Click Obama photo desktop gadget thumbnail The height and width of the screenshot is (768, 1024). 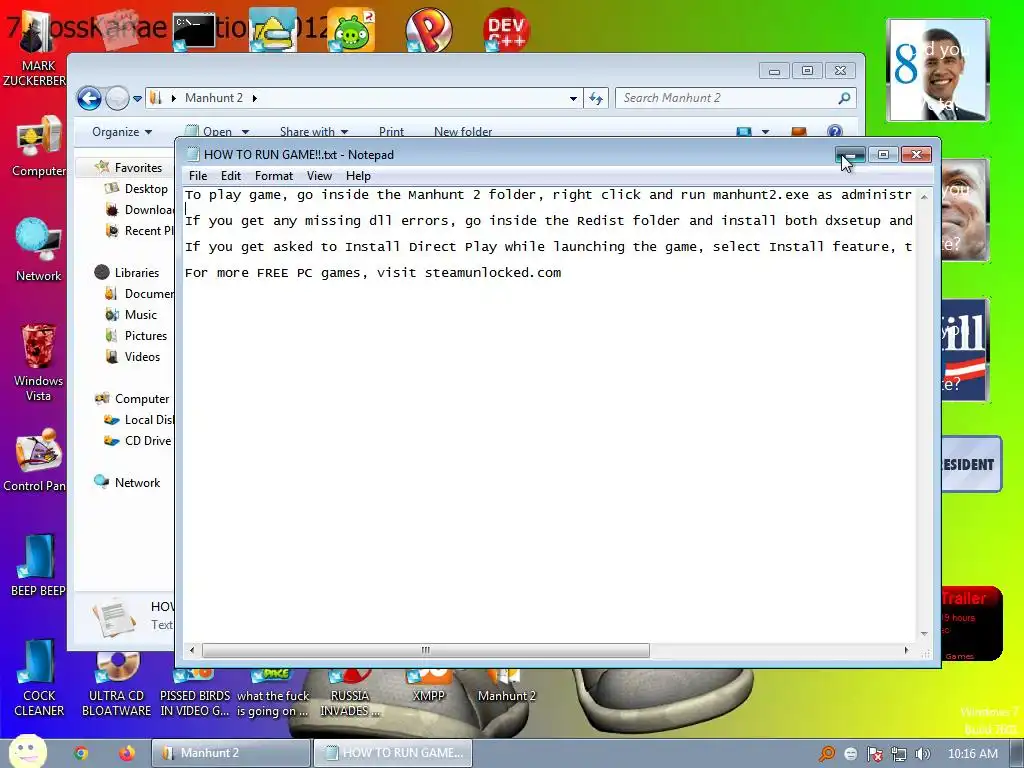938,70
